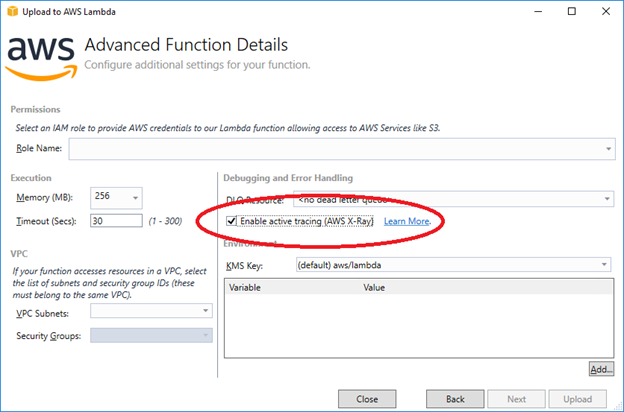624x412 pixels.
Task: Open the Security Groups dropdown
Action: [x=151, y=335]
